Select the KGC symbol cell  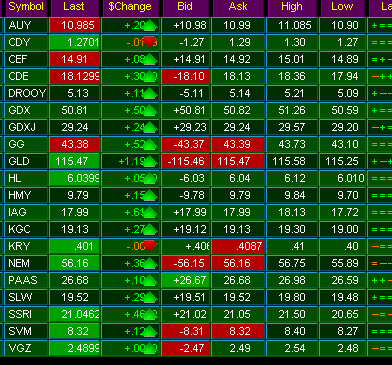[x=26, y=229]
